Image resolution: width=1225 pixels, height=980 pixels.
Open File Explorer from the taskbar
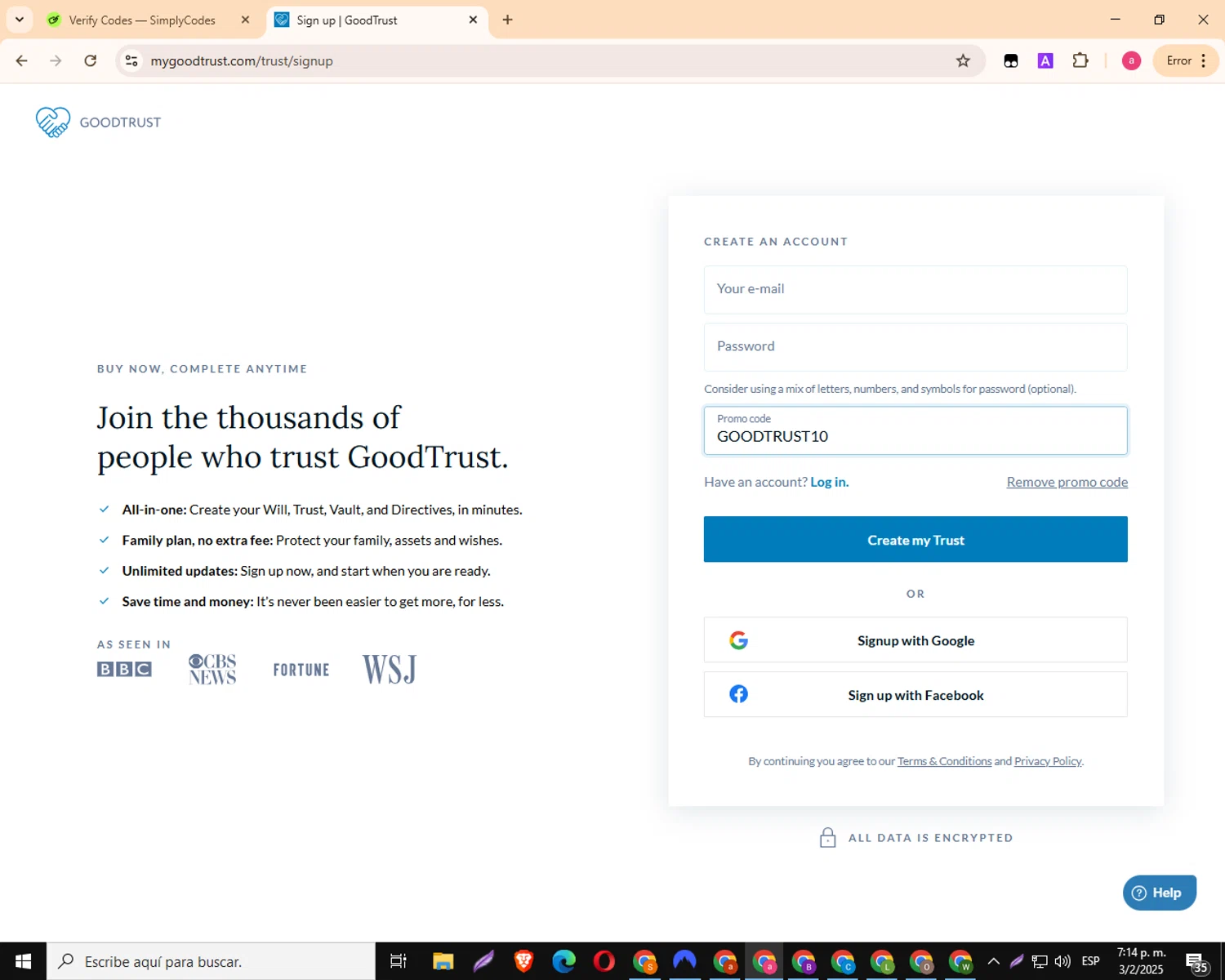click(443, 961)
